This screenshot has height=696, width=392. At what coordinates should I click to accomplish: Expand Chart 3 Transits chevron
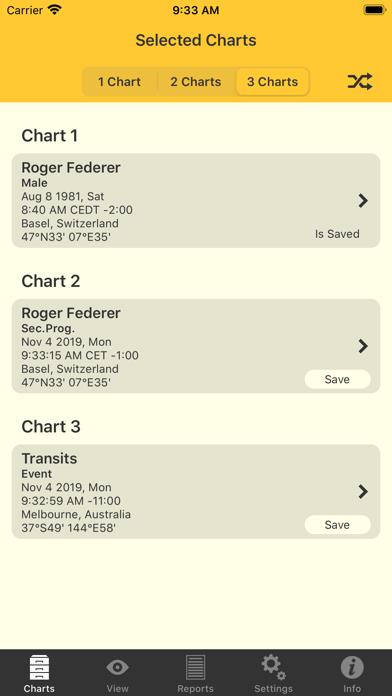363,492
